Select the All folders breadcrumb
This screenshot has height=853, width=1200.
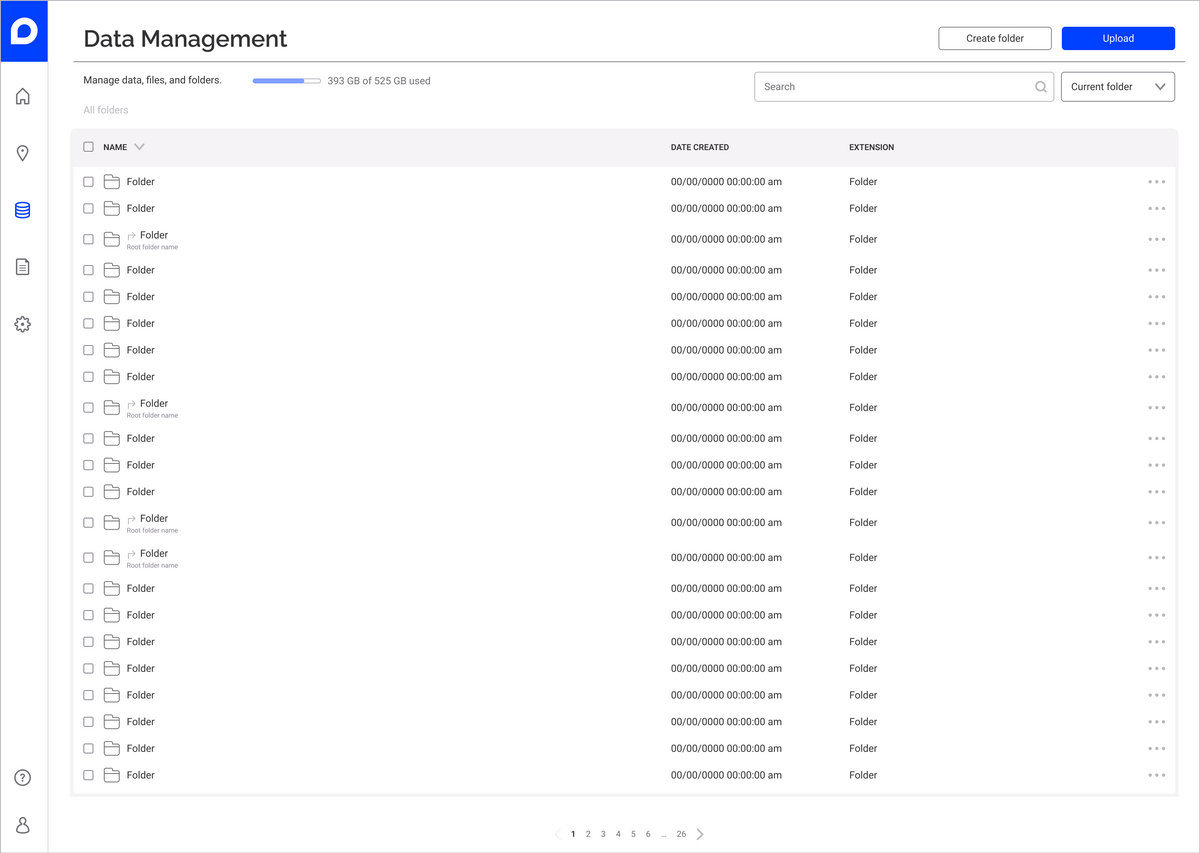pyautogui.click(x=105, y=110)
